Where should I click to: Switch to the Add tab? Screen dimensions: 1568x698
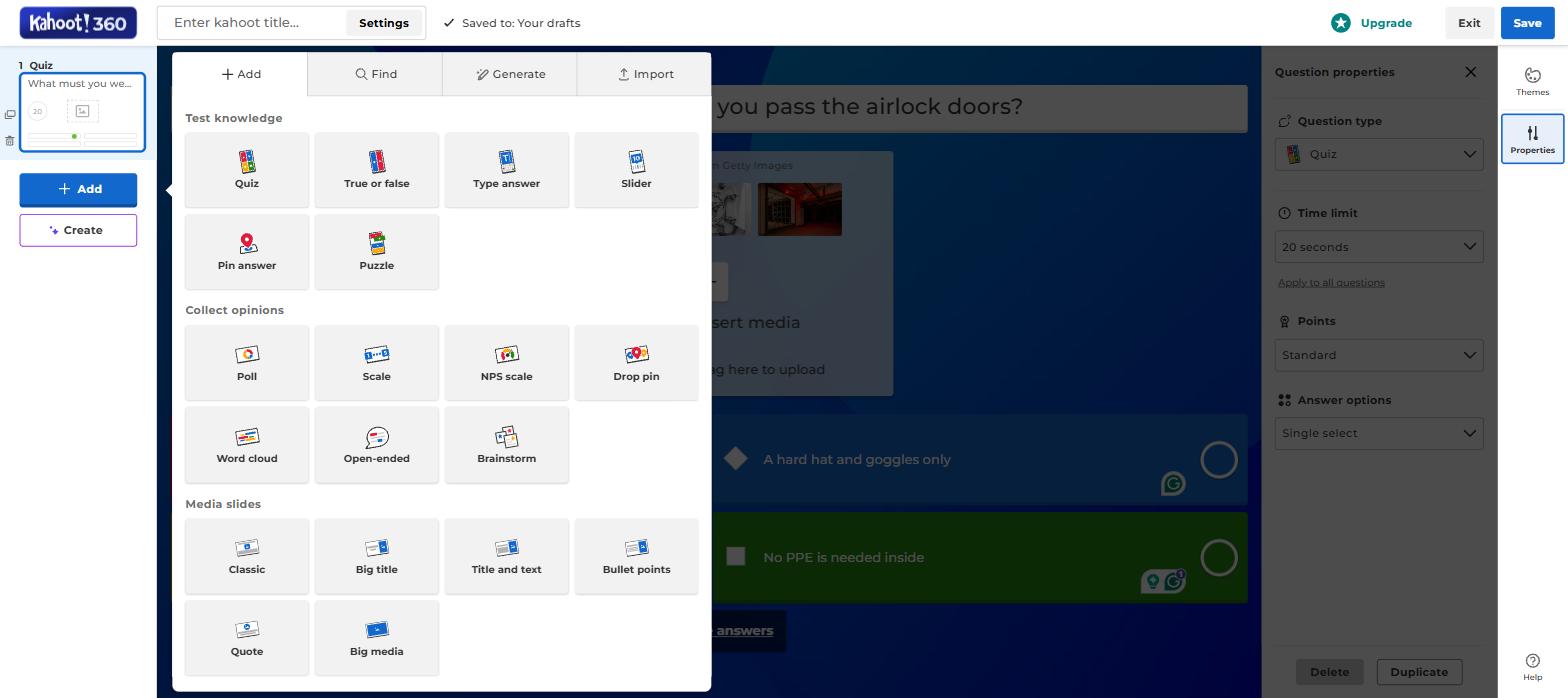click(241, 74)
